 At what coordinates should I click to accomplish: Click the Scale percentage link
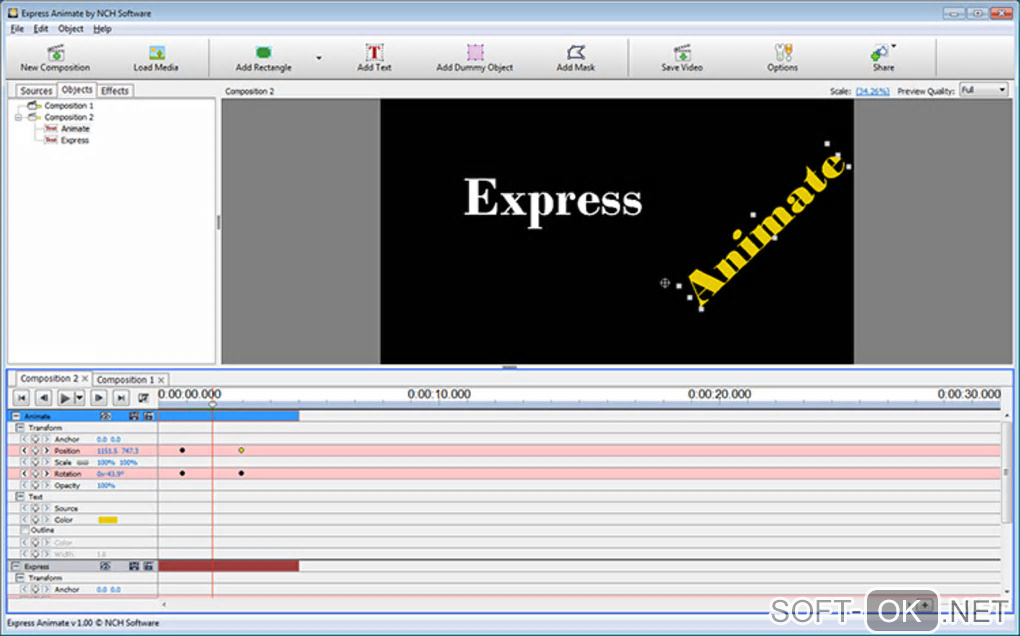pyautogui.click(x=872, y=91)
